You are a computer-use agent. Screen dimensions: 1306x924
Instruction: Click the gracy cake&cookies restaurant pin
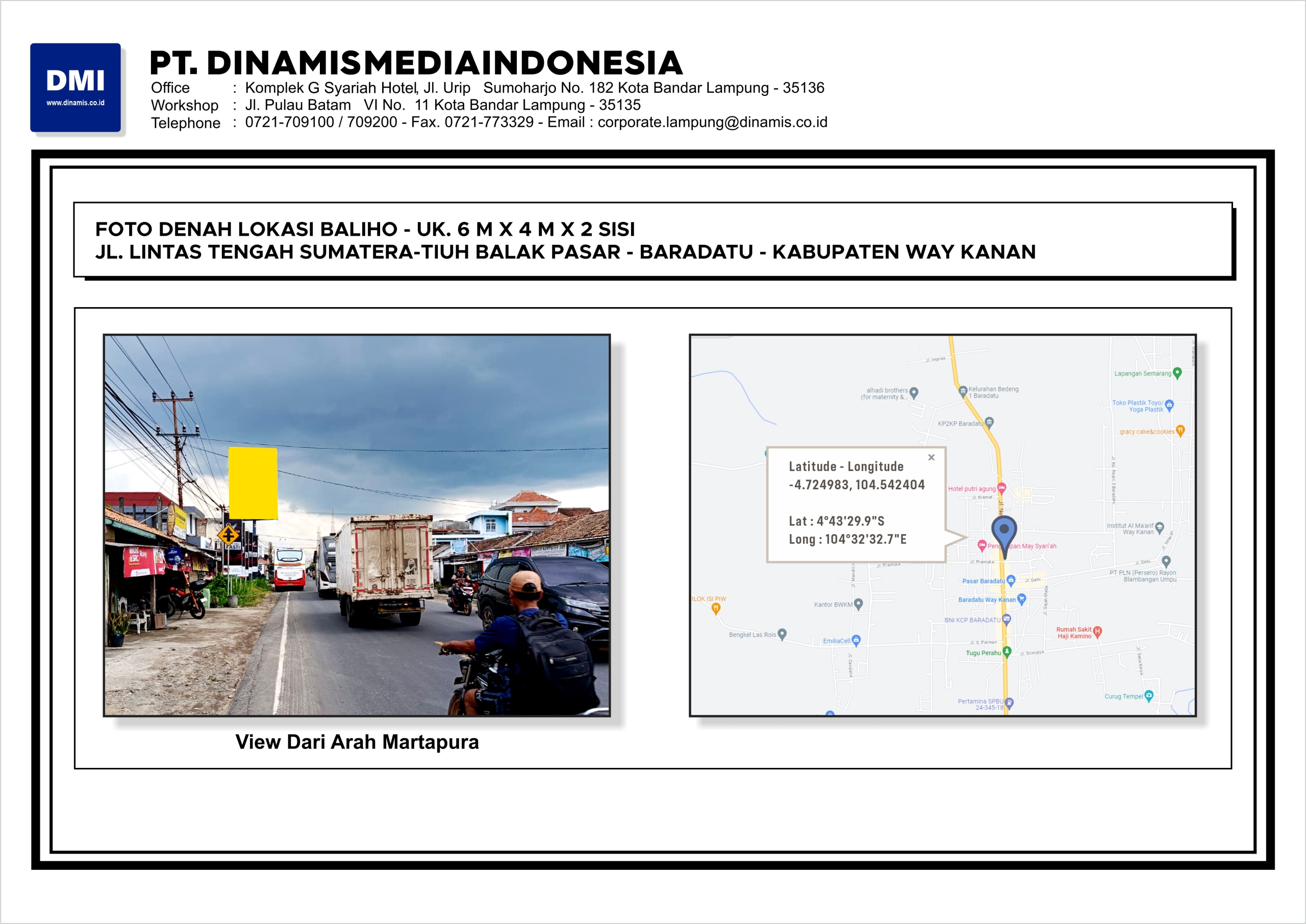(1181, 431)
